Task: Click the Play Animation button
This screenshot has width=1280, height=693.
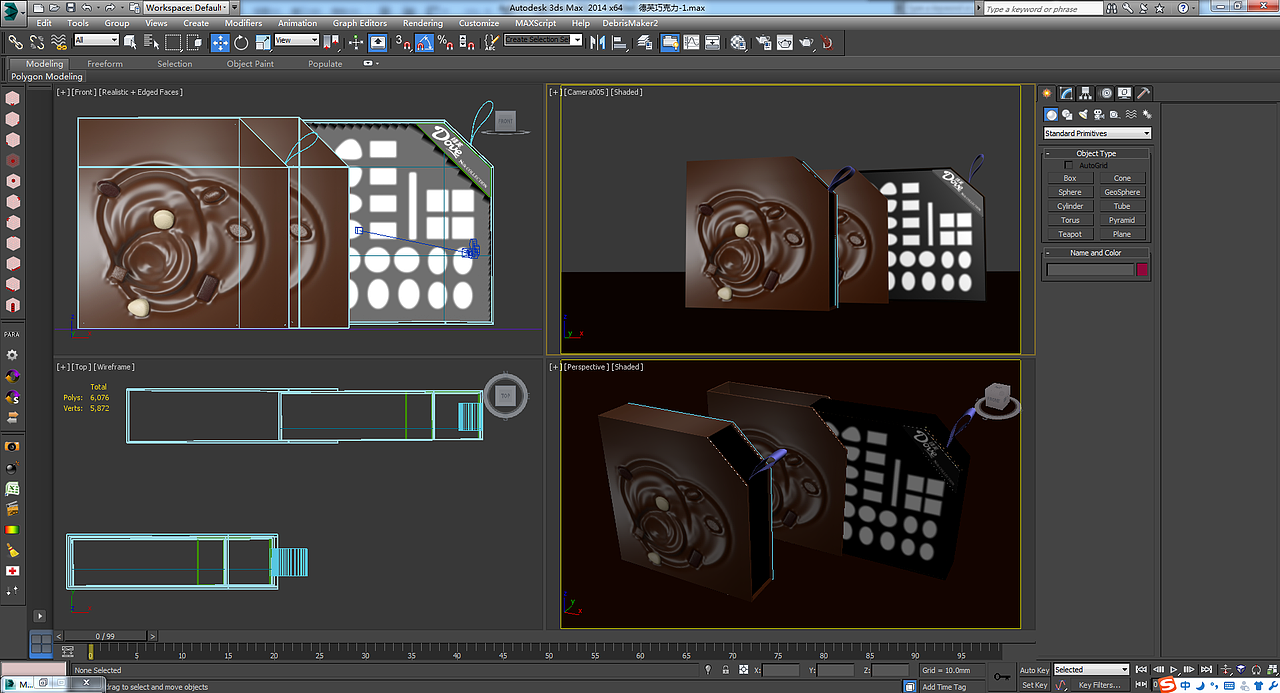Action: tap(1174, 670)
